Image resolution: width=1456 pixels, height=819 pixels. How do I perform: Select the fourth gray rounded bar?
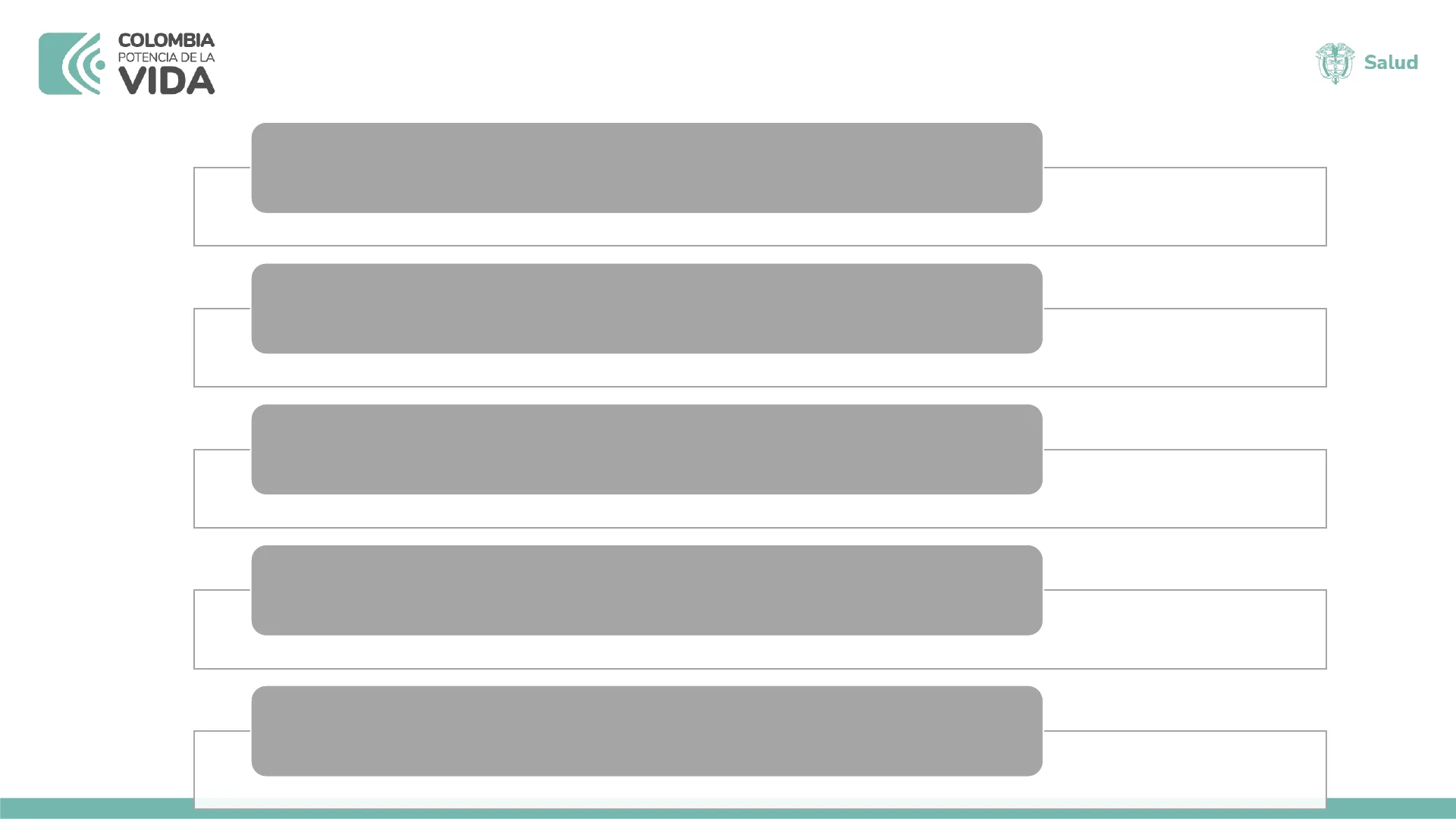(646, 590)
